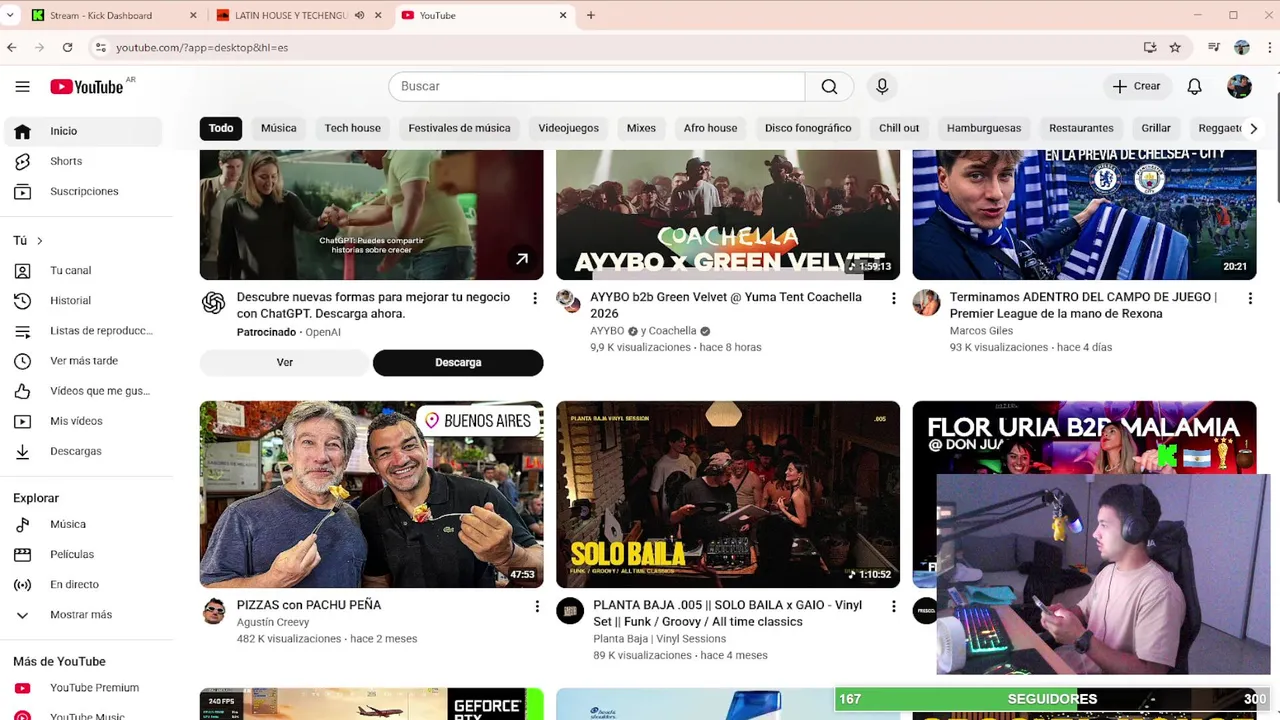Open options for PIZZAS con PACHU PEÑA
The image size is (1280, 720).
[537, 606]
